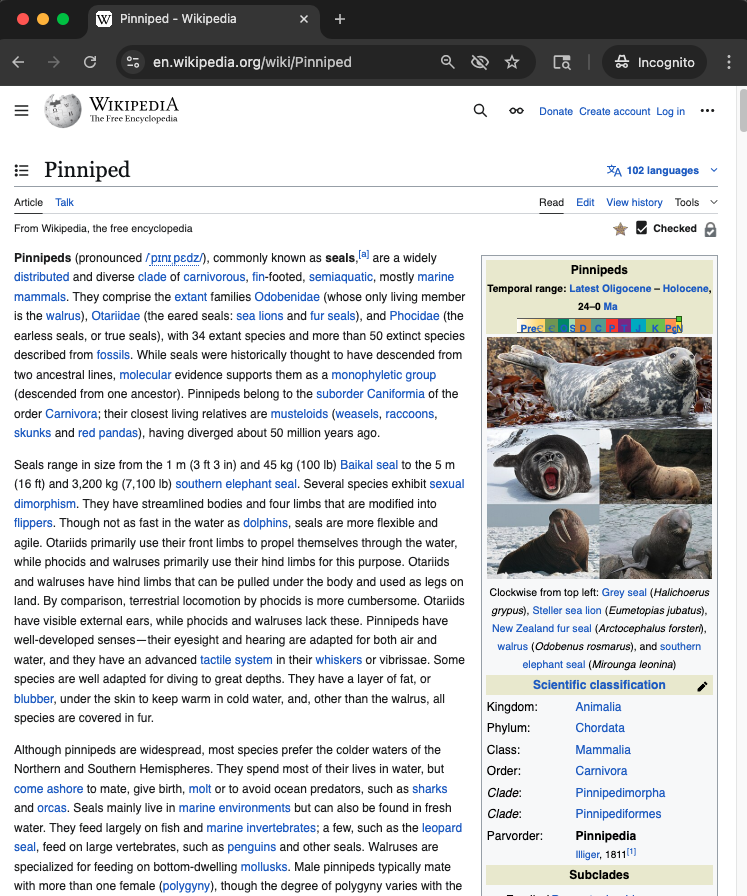Bookmark this page with the star icon
The image size is (747, 896).
(512, 62)
